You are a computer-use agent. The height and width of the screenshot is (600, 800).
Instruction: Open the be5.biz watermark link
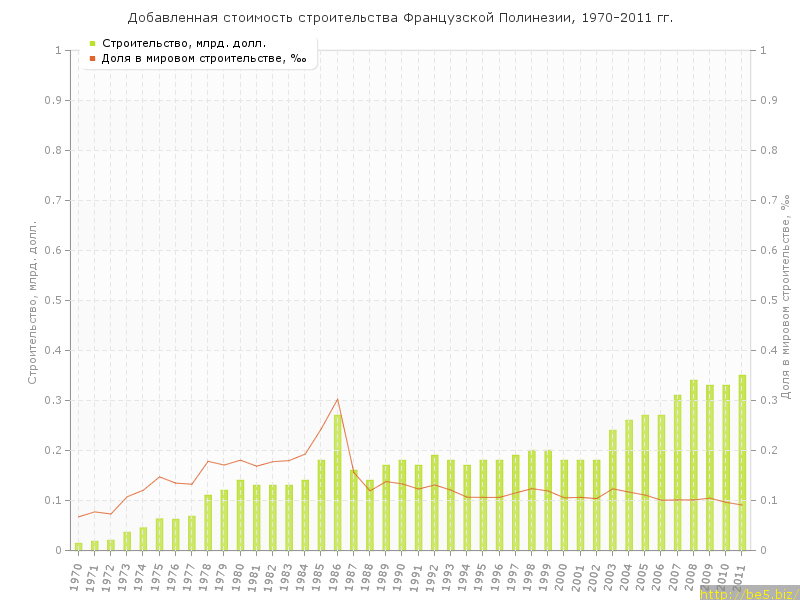click(748, 593)
